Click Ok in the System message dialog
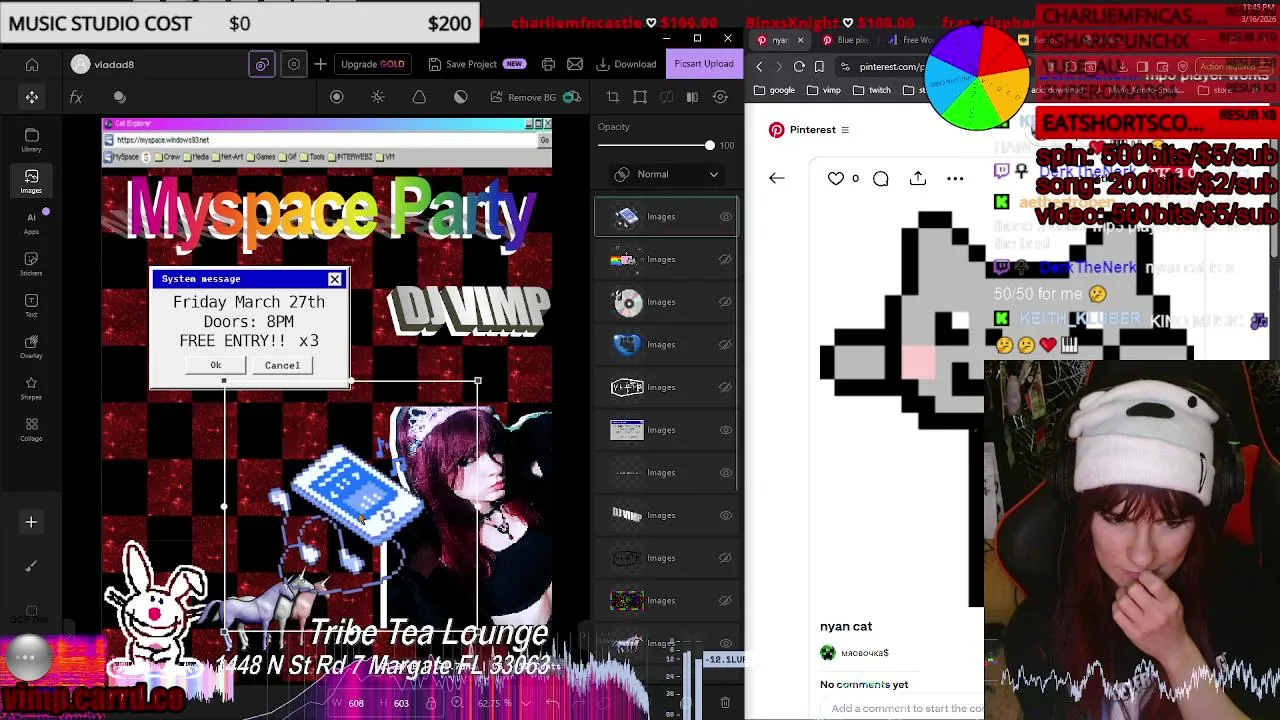The height and width of the screenshot is (720, 1280). [215, 365]
